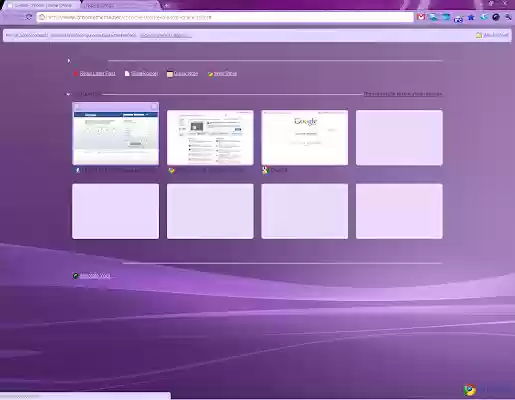Click the Chrome logo in the bottom-right corner
The width and height of the screenshot is (515, 400).
click(x=470, y=389)
